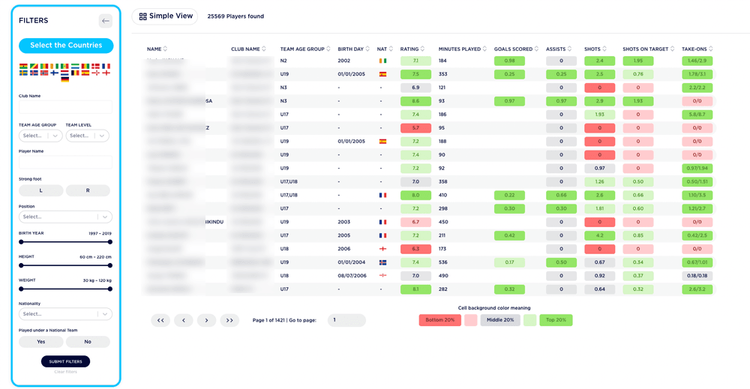This screenshot has height=389, width=750.
Task: Open Team Age Group dropdown
Action: (41, 136)
